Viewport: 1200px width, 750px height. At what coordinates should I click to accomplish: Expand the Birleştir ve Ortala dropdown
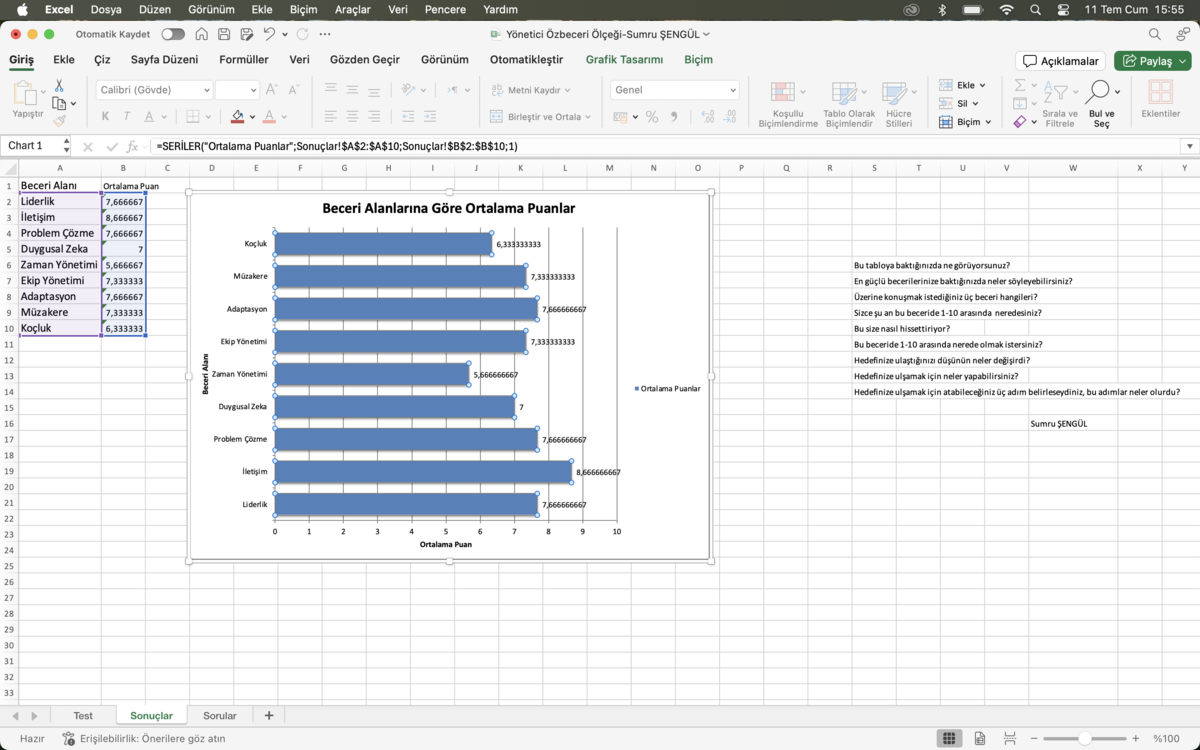coord(588,117)
